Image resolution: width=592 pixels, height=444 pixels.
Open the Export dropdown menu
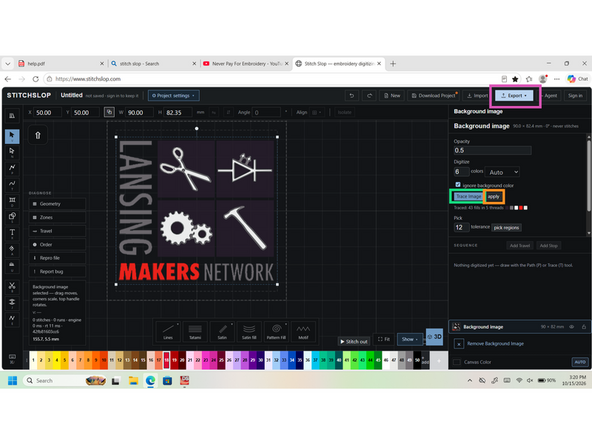[514, 96]
